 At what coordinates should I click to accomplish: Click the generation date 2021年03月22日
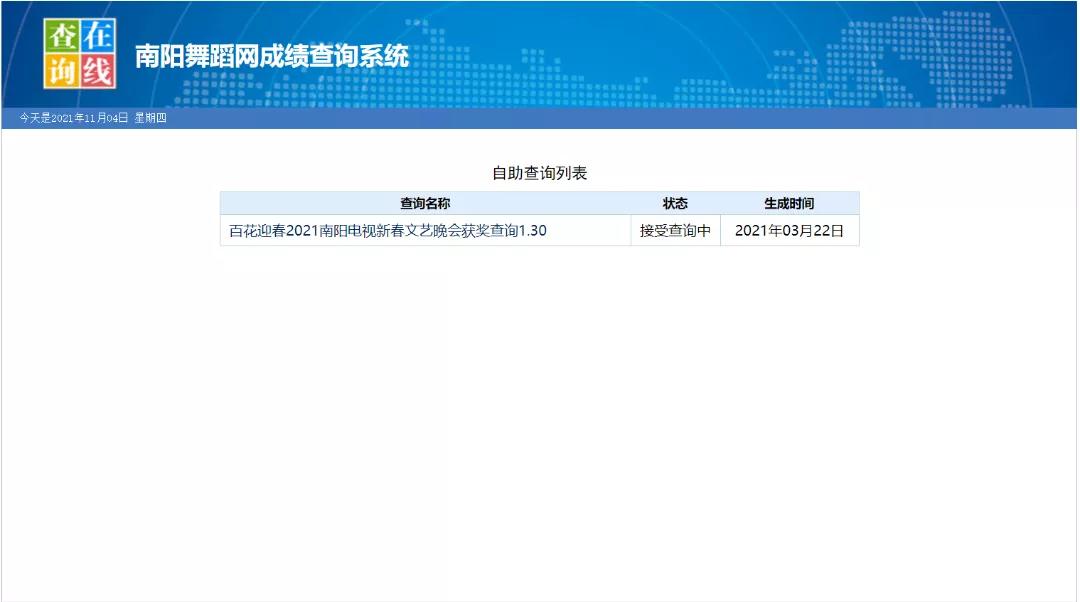[x=789, y=229]
